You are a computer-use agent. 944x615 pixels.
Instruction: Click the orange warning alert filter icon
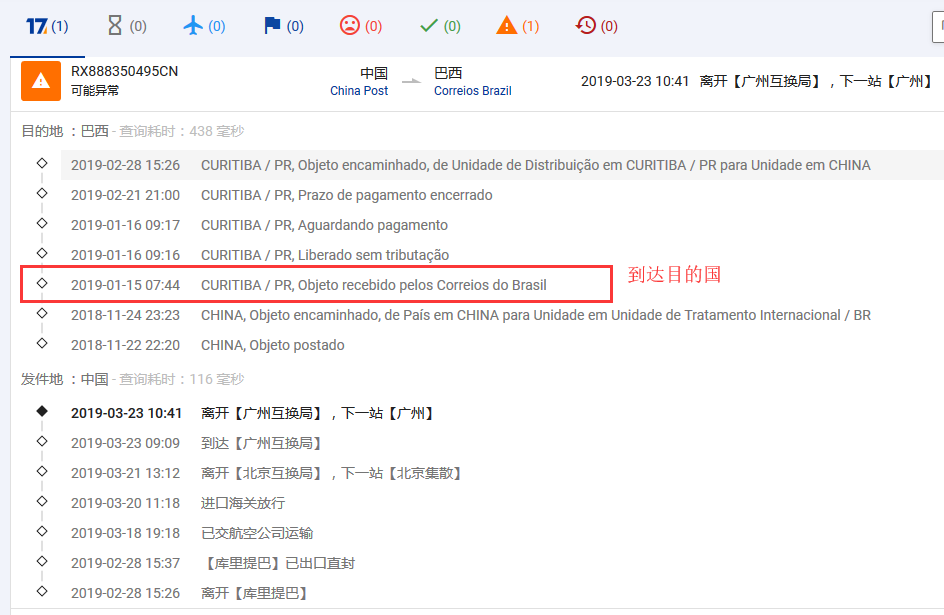507,26
